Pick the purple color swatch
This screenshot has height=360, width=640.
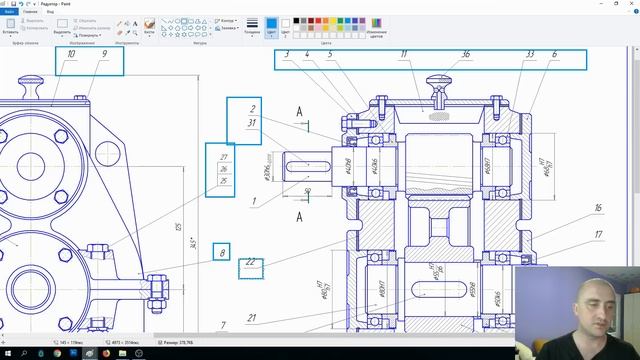click(x=362, y=21)
